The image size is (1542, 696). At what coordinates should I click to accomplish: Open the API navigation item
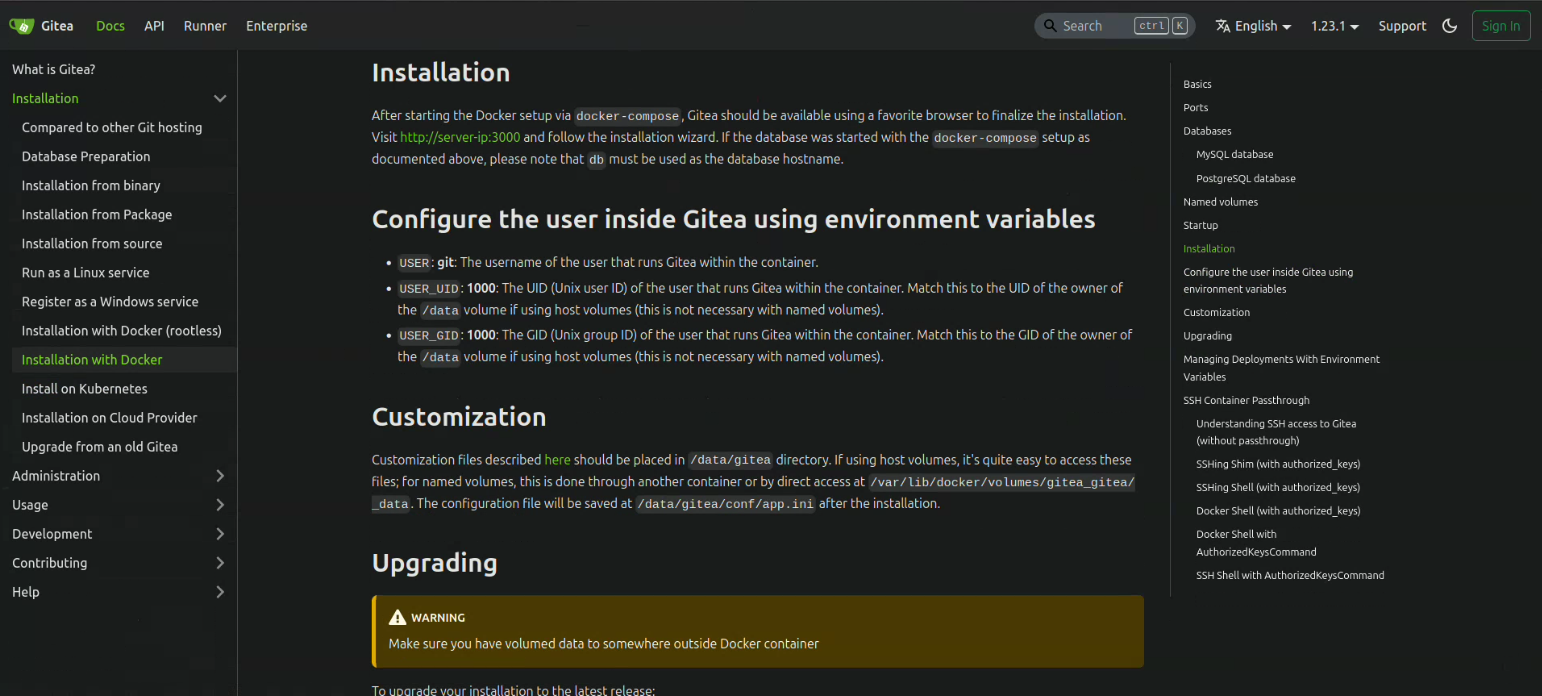coord(154,26)
